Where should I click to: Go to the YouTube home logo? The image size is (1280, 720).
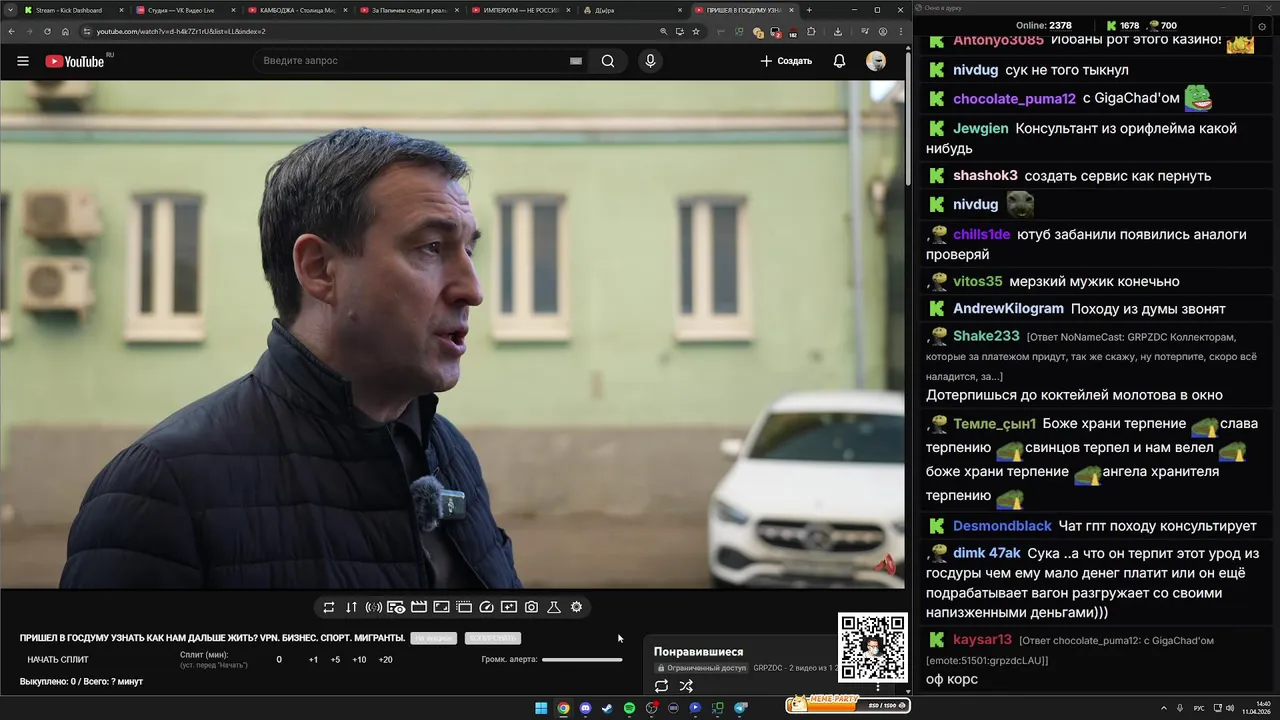76,61
